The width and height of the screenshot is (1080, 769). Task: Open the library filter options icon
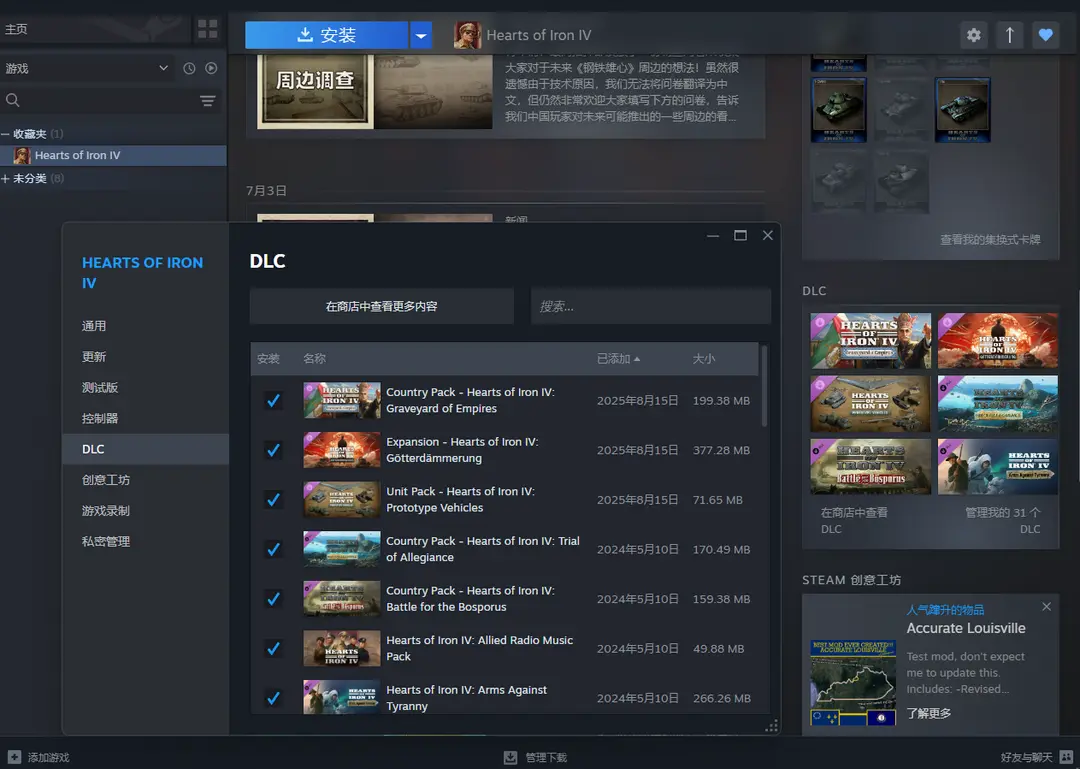coord(207,100)
